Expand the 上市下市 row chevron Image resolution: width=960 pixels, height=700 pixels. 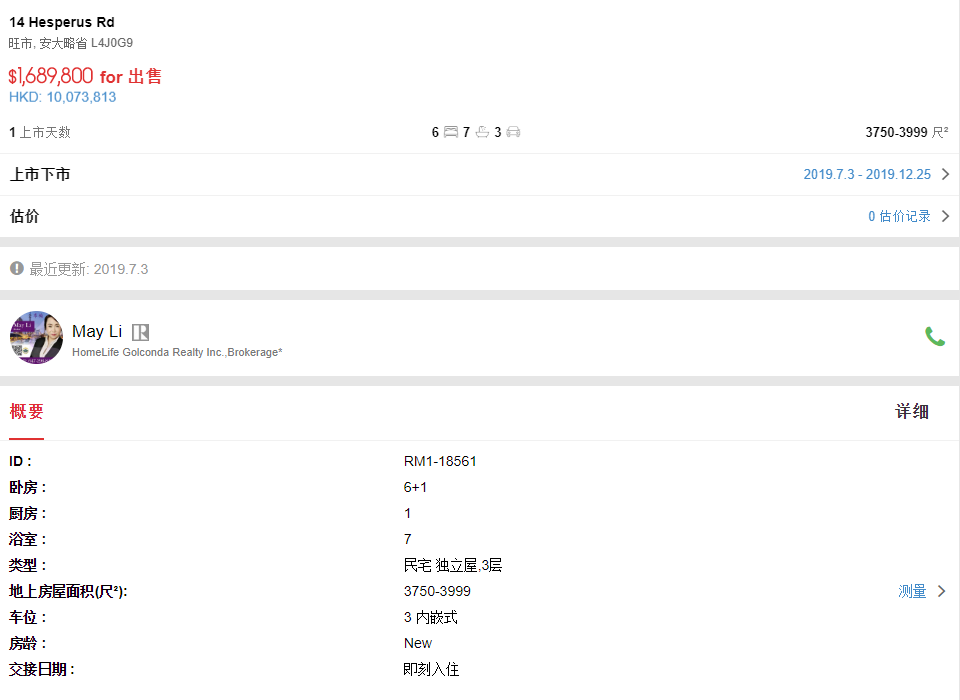point(945,174)
